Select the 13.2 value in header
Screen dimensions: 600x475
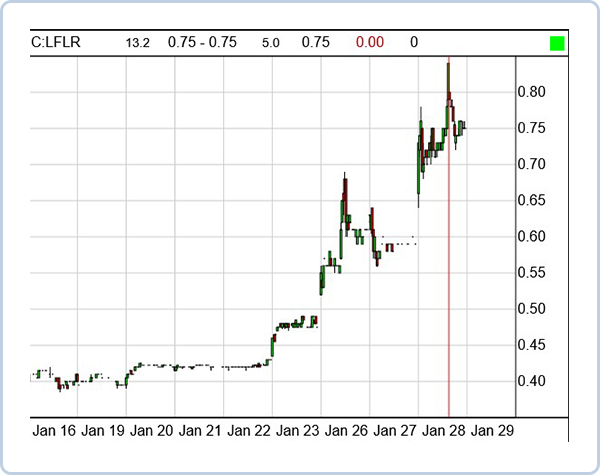pyautogui.click(x=138, y=43)
